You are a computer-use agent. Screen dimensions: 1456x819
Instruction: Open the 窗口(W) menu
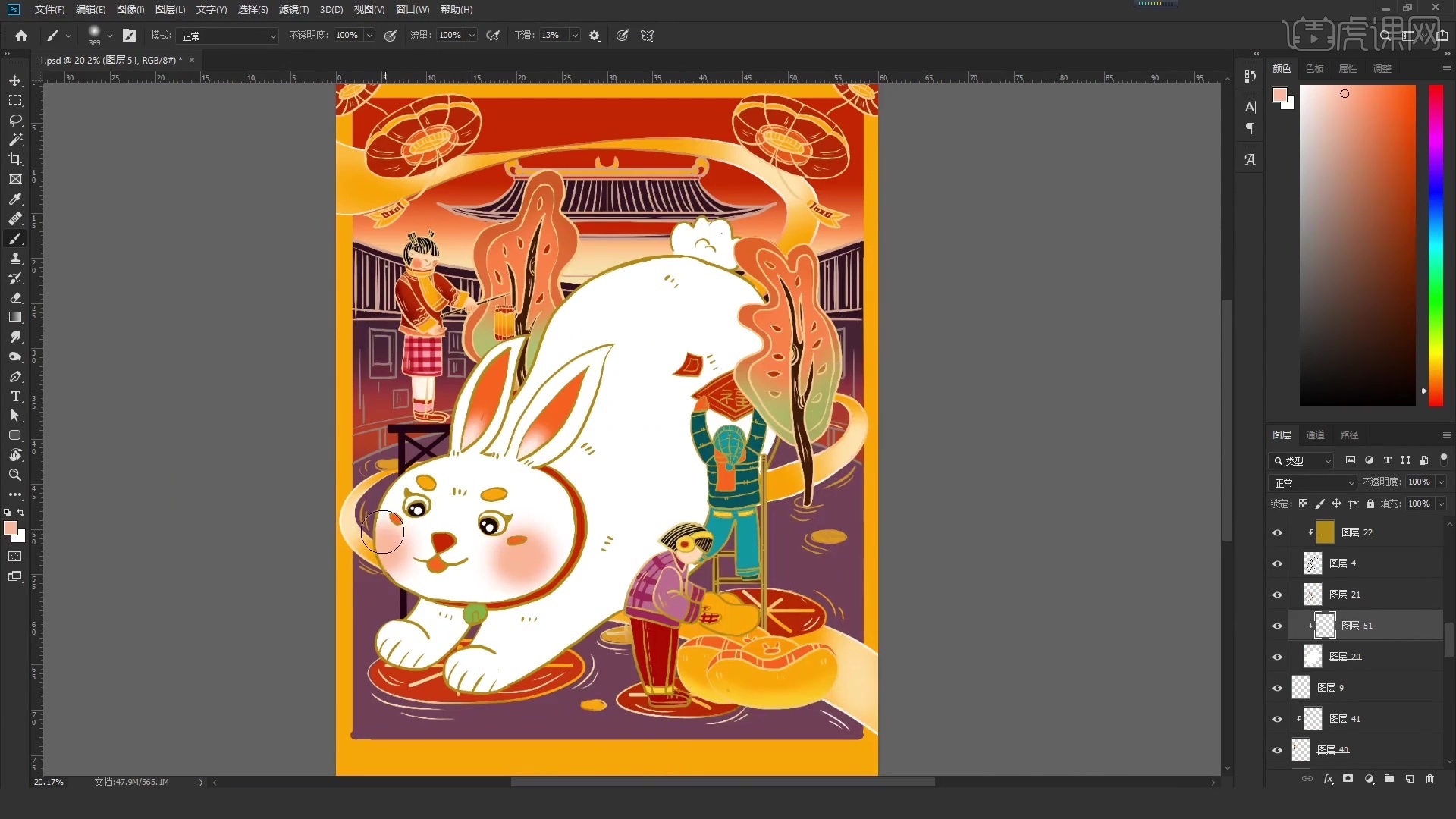[413, 9]
